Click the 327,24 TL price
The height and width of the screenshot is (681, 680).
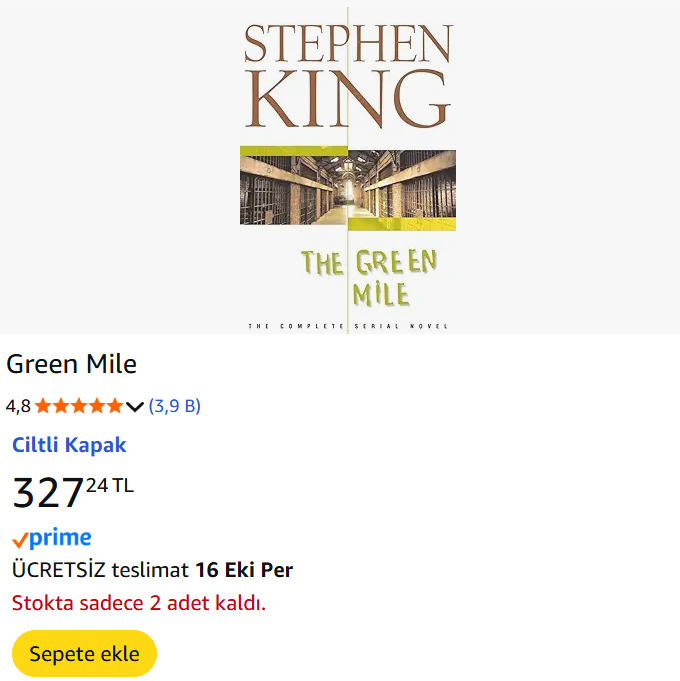72,492
